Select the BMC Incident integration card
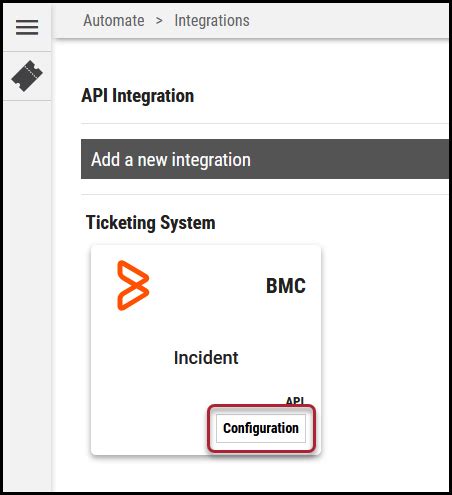The height and width of the screenshot is (495, 452). [206, 350]
